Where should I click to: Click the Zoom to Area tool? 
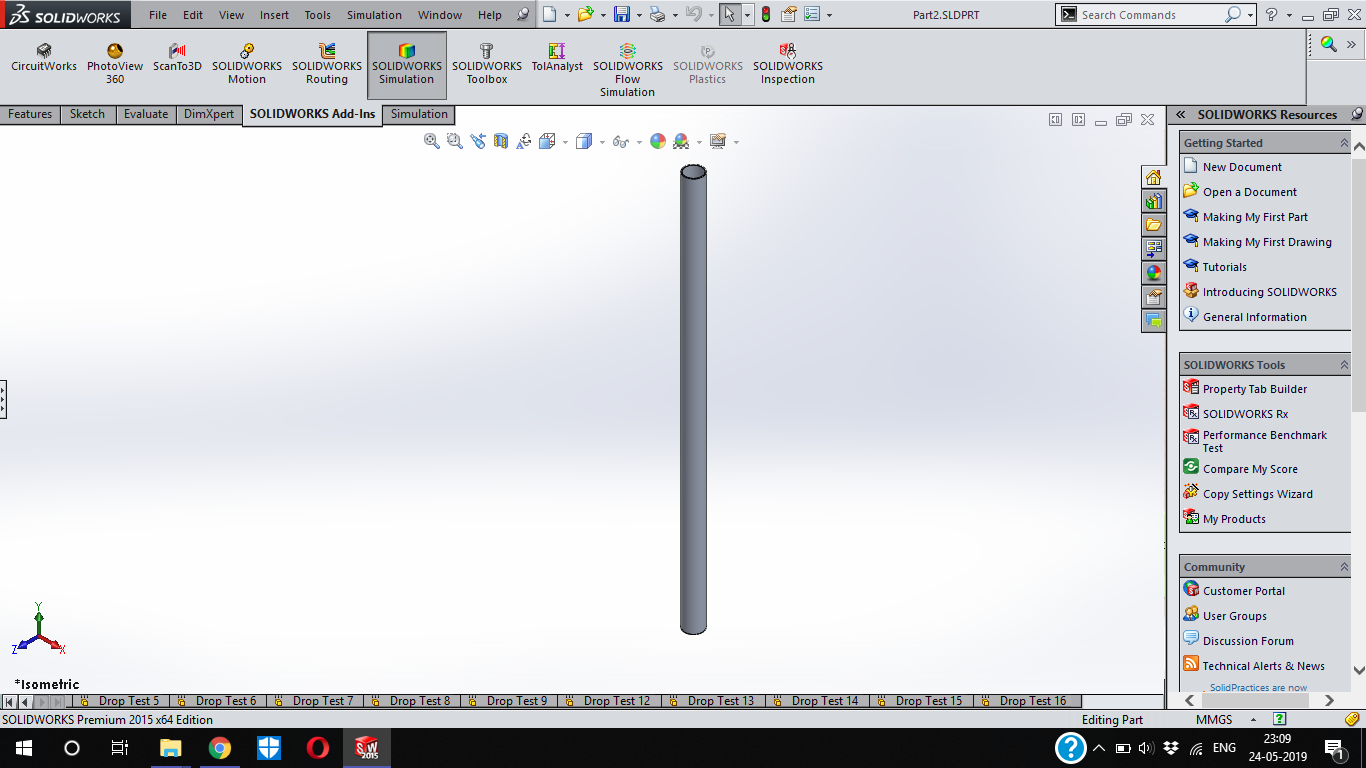[x=455, y=141]
